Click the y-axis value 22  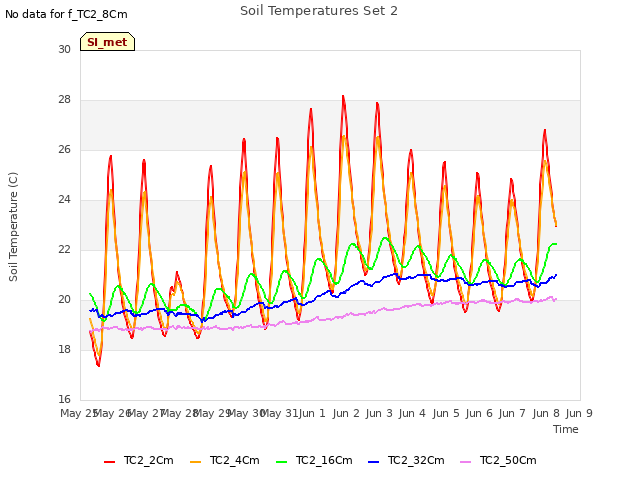point(64,249)
